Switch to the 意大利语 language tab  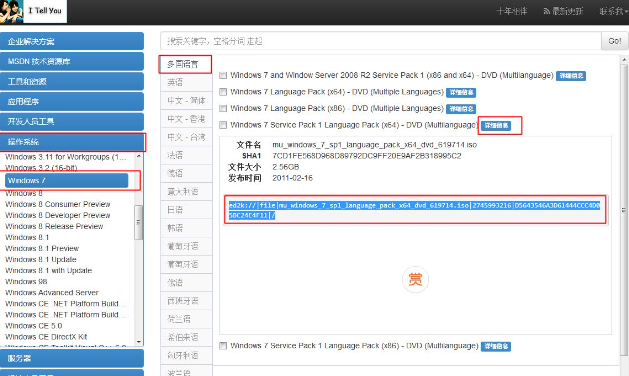pyautogui.click(x=187, y=192)
